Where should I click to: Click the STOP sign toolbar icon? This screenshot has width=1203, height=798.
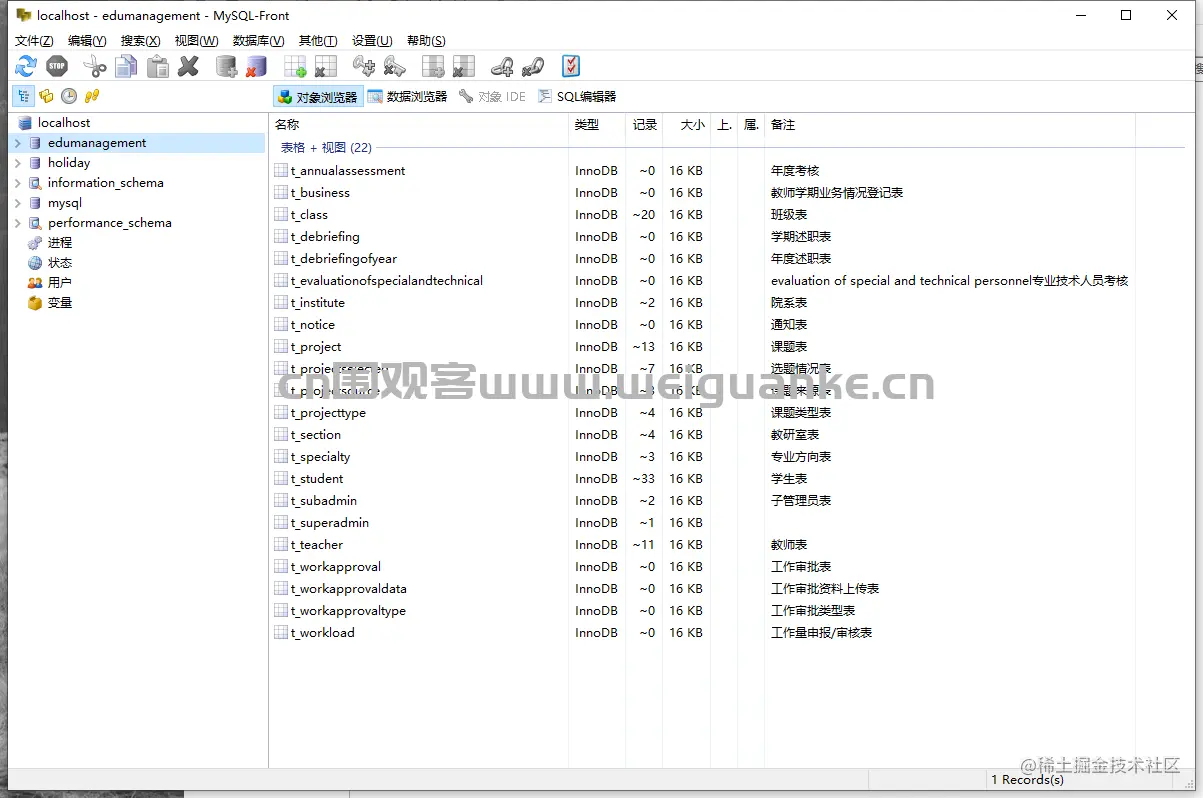pos(57,67)
